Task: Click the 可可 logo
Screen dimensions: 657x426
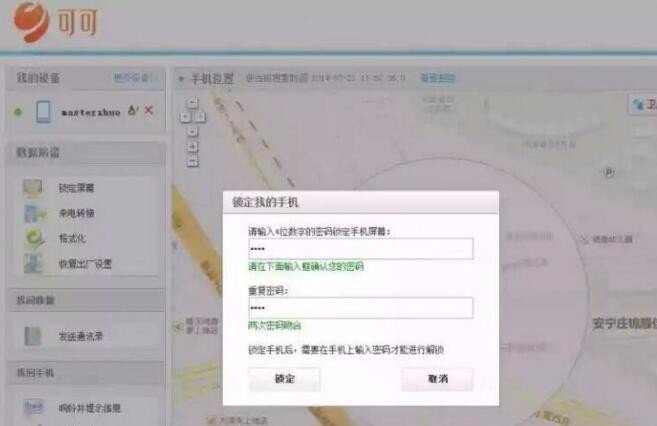Action: pos(55,21)
